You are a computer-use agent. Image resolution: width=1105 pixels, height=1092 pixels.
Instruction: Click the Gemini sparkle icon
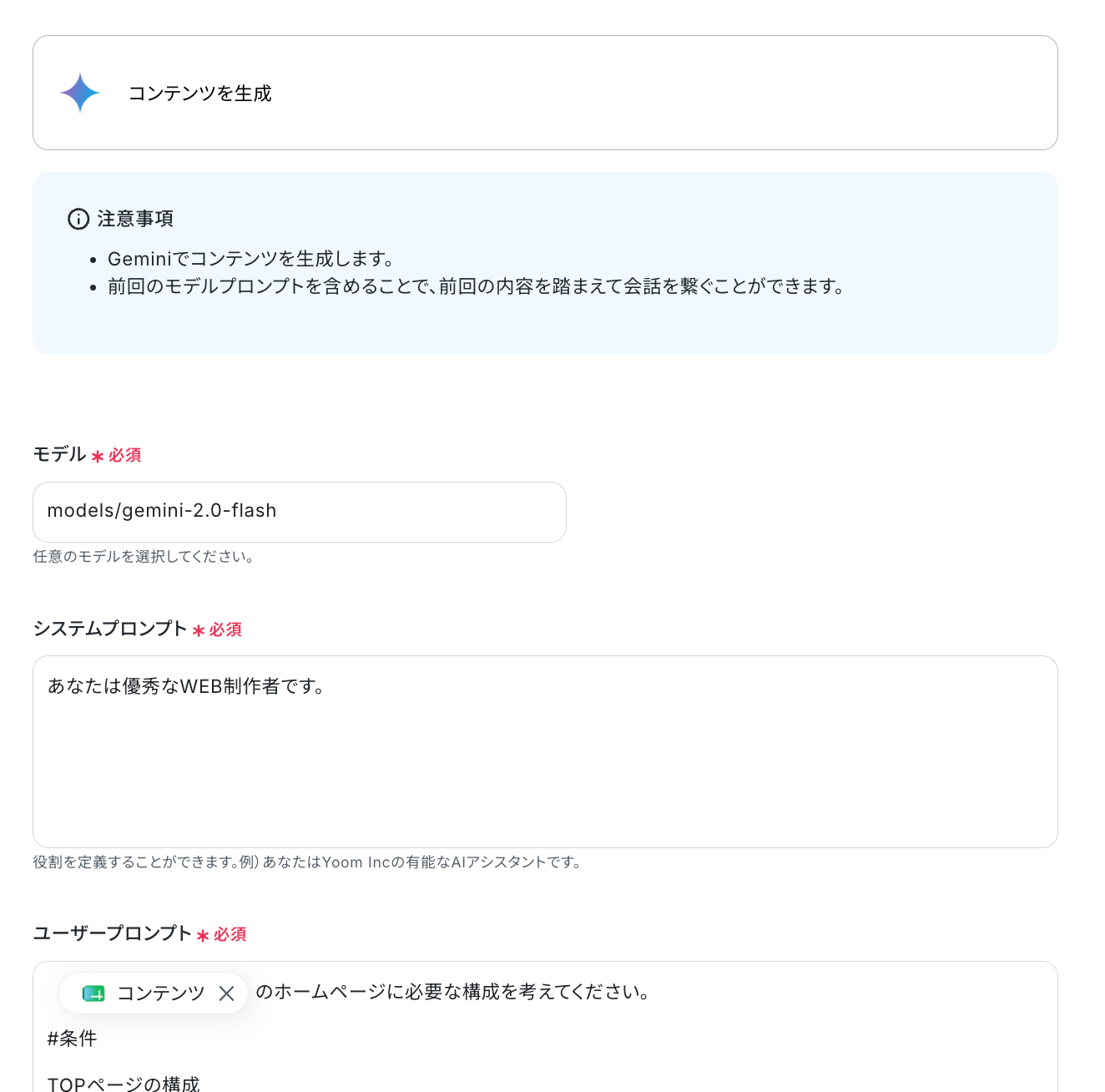pos(80,93)
